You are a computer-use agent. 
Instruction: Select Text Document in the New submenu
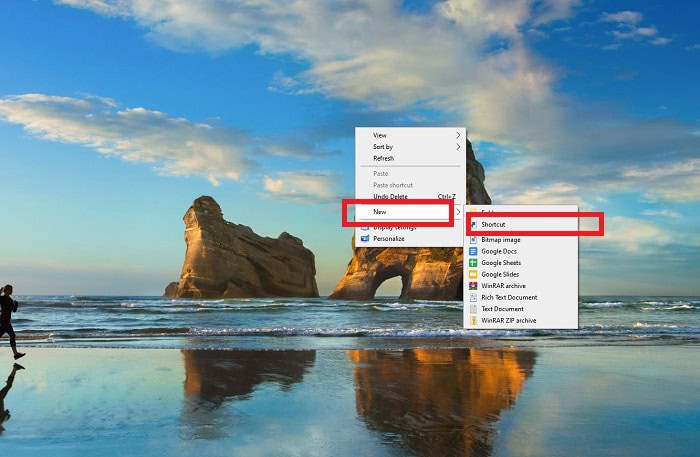pos(503,309)
